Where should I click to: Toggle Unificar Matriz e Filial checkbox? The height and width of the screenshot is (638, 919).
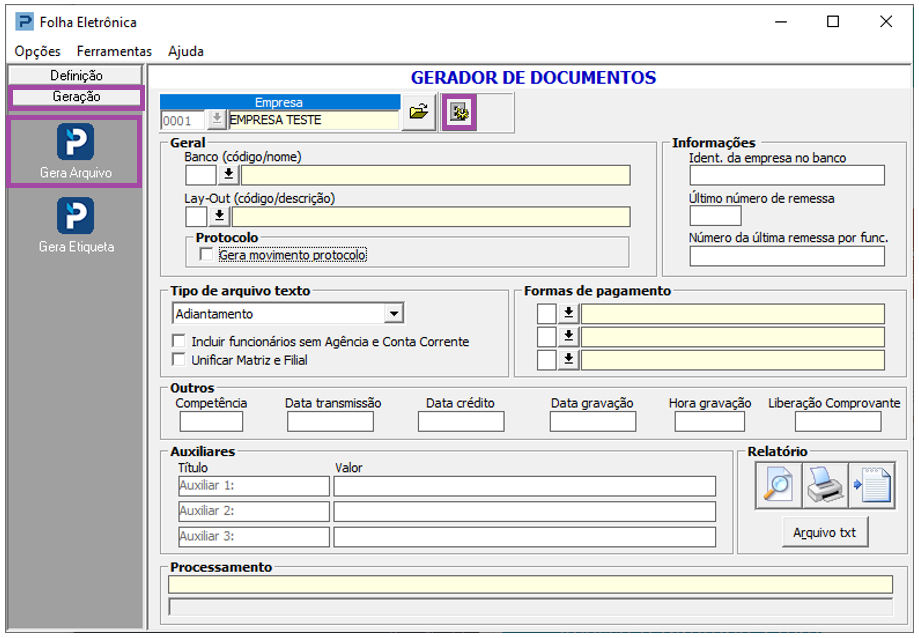(180, 359)
